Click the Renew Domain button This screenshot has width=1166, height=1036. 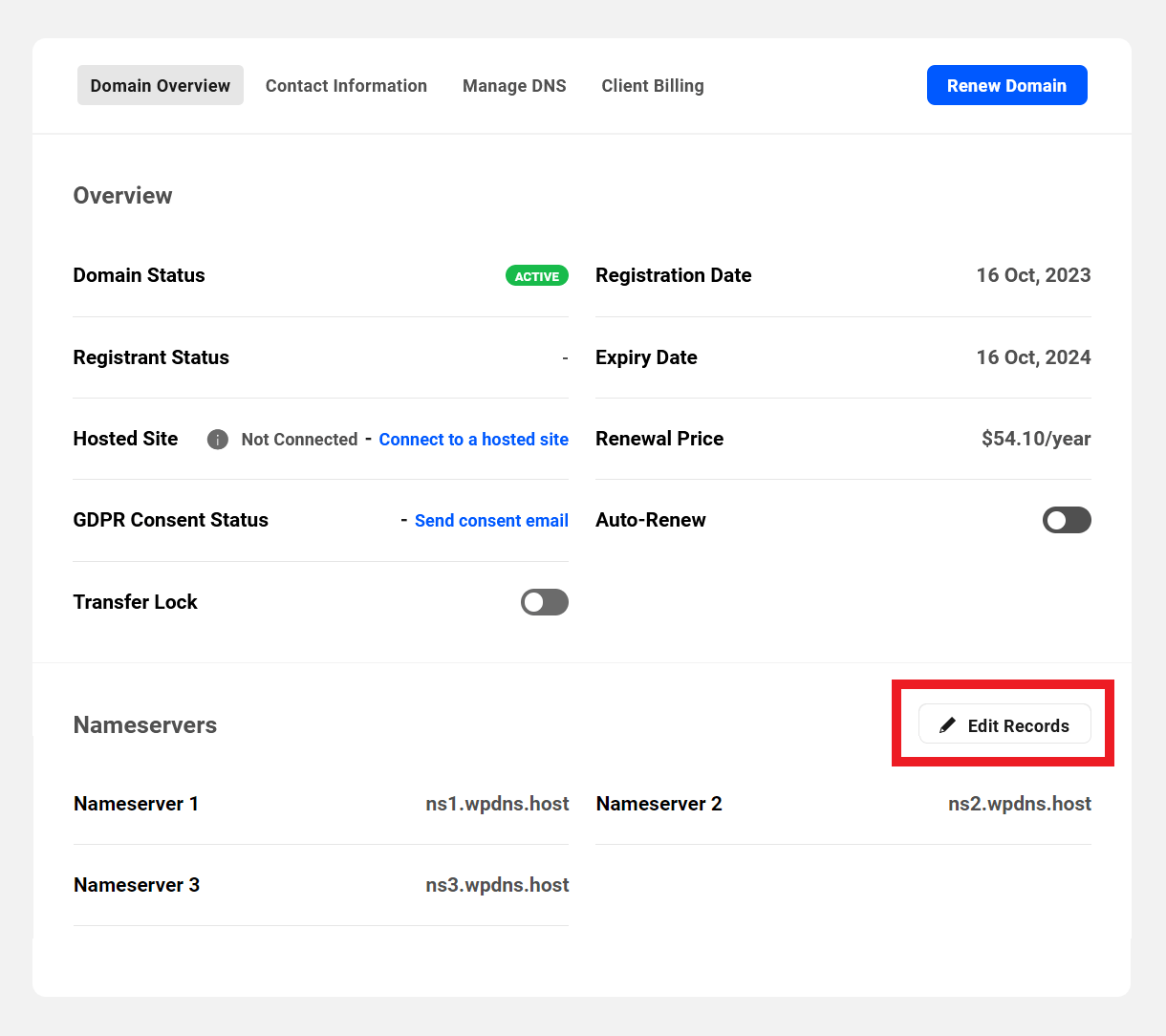click(1006, 85)
